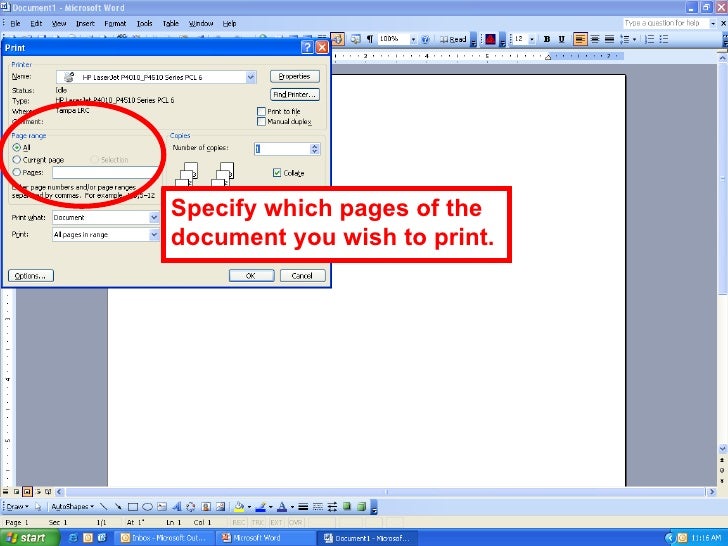The width and height of the screenshot is (728, 546).
Task: Uncheck the Collate checkbox
Action: (x=277, y=173)
